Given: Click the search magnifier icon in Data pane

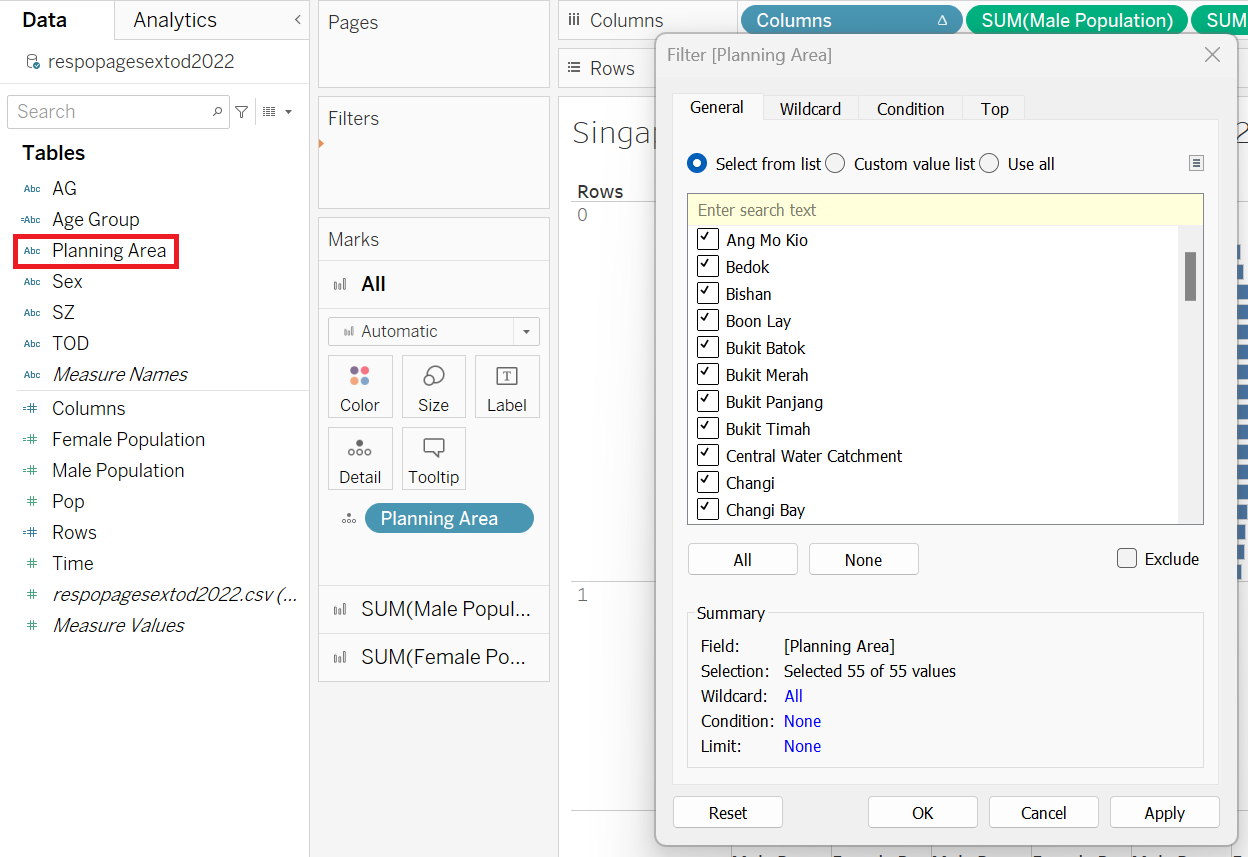Looking at the screenshot, I should point(217,112).
